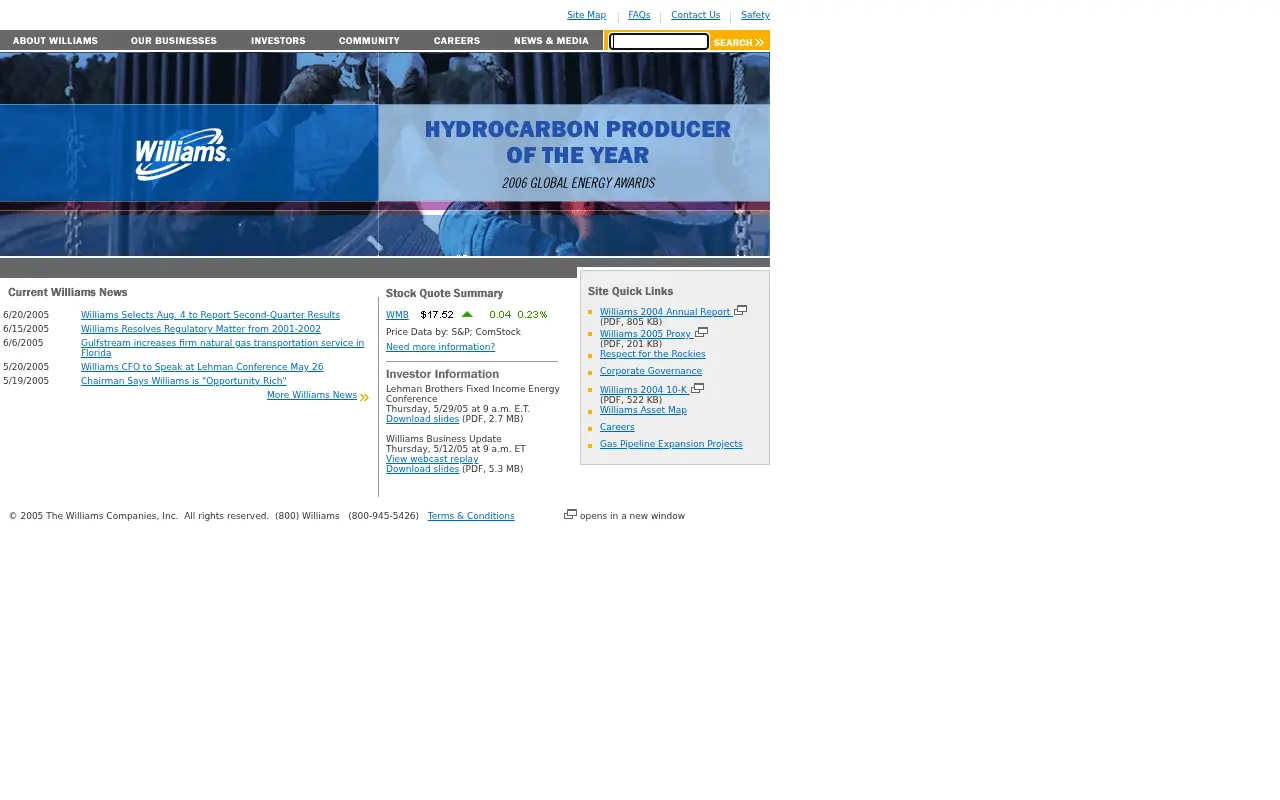Open the Contact Us link

[695, 15]
